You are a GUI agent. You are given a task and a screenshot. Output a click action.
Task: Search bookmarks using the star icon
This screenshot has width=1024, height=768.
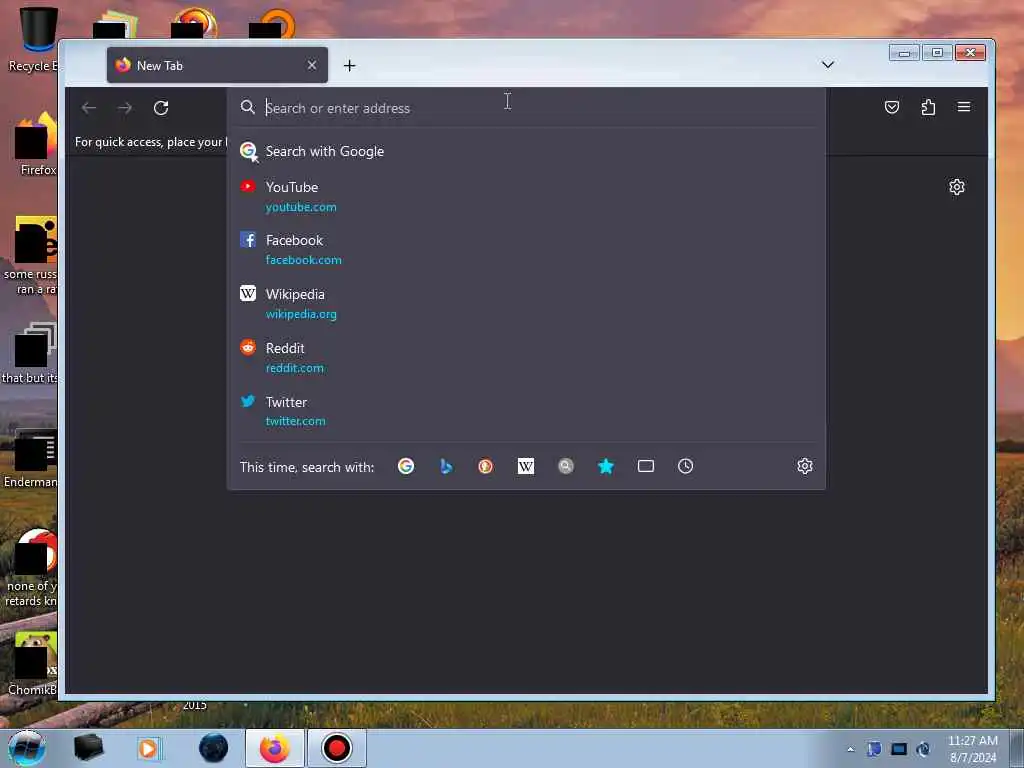coord(606,466)
